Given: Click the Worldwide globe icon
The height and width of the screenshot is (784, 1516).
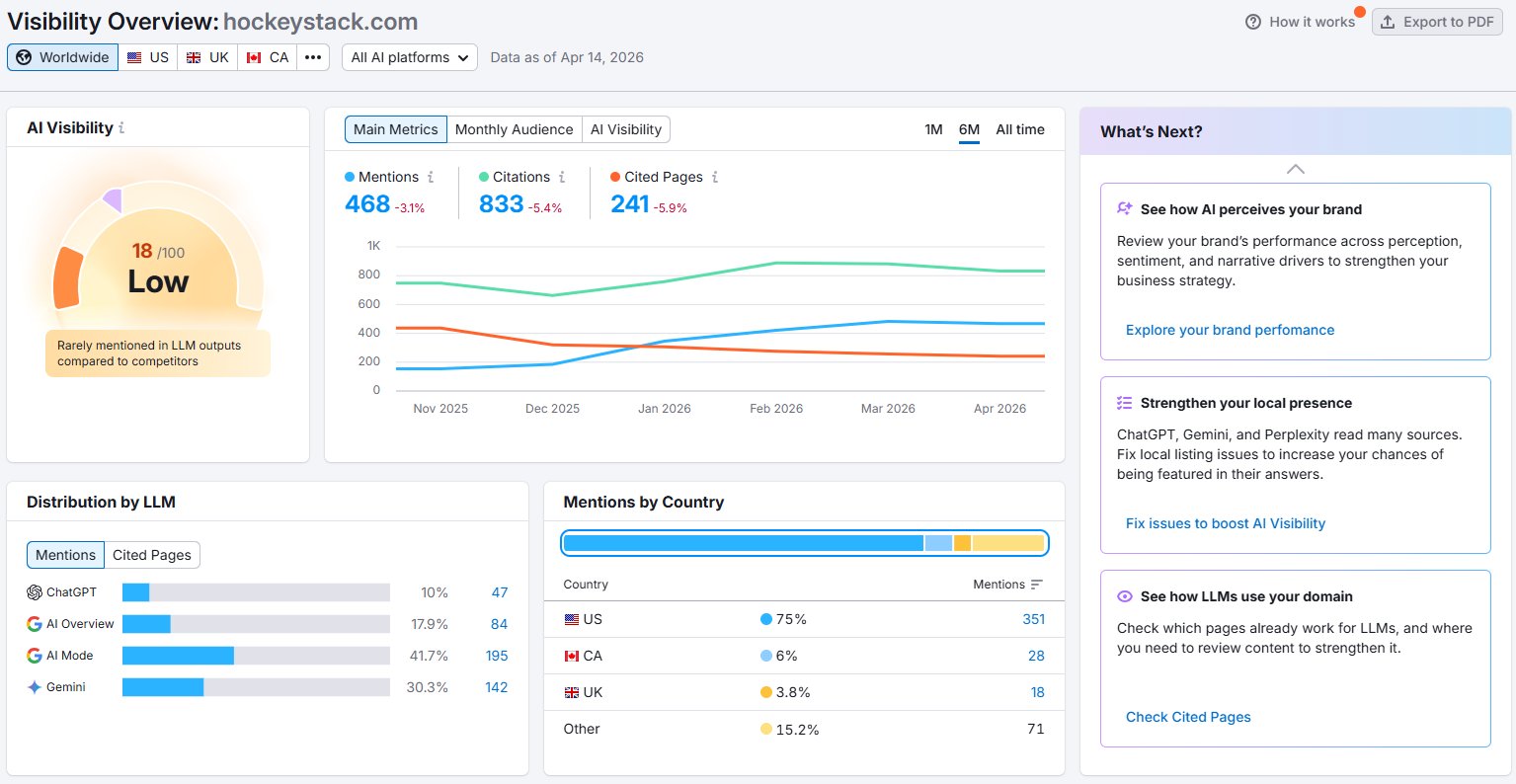Looking at the screenshot, I should pos(24,57).
